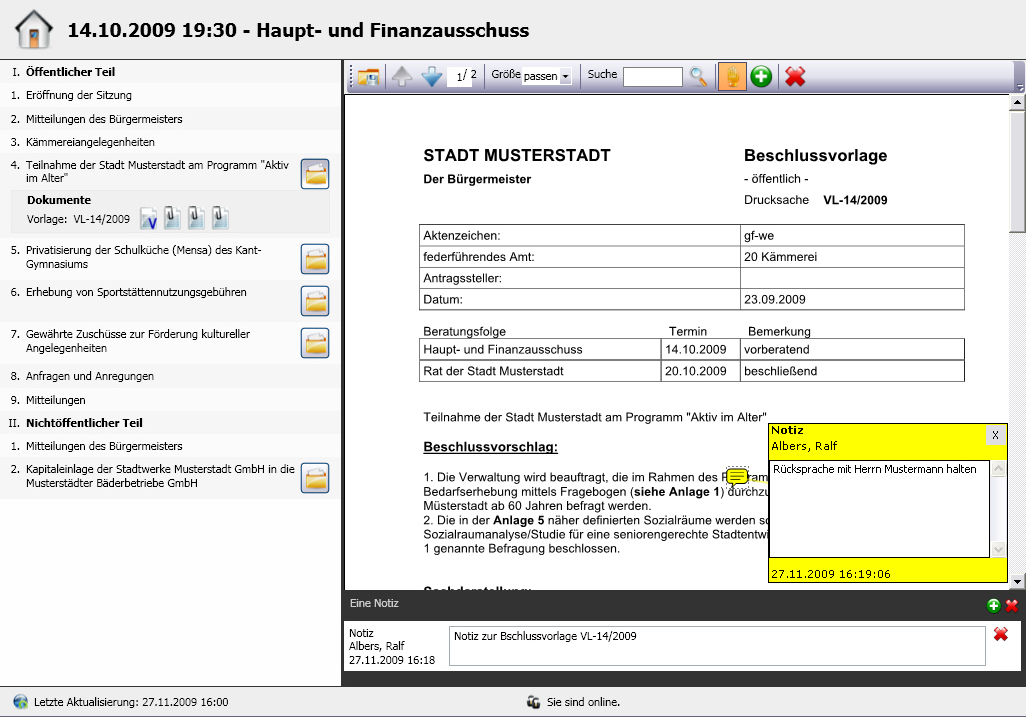The height and width of the screenshot is (717, 1026).
Task: Click the save document folder icon in toolbar
Action: coord(368,77)
